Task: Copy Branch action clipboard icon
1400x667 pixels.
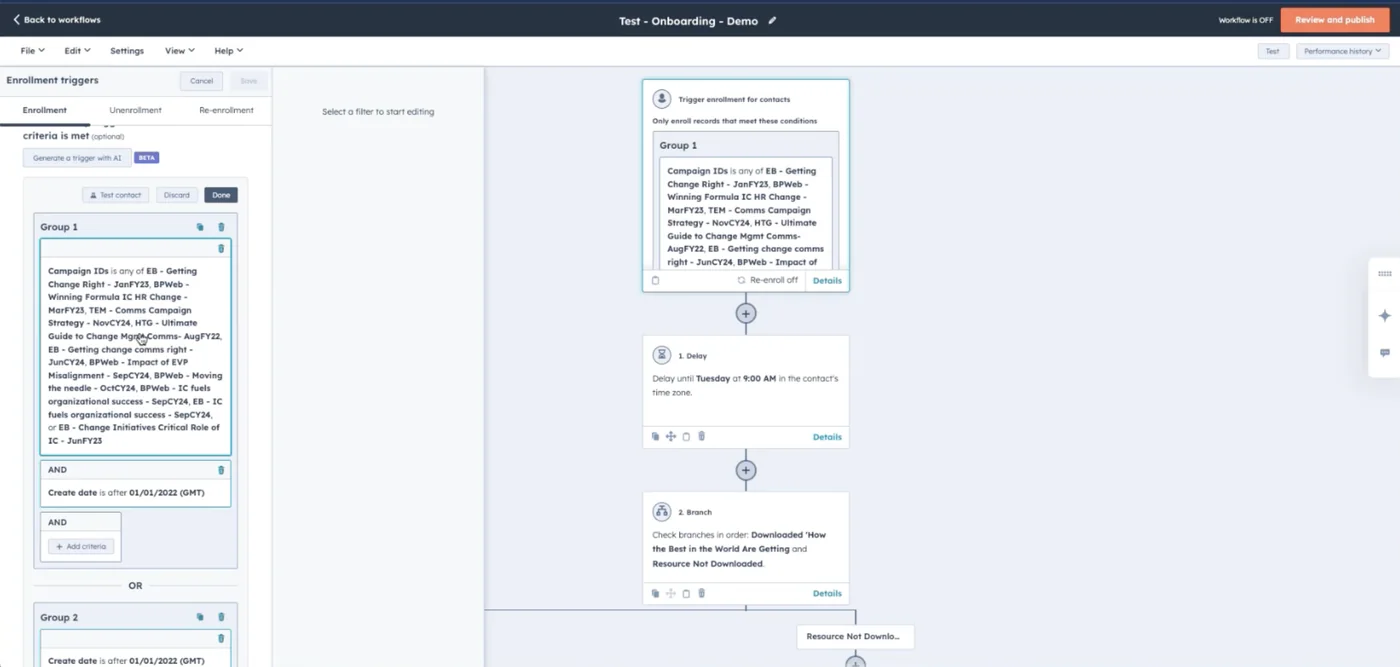Action: click(686, 593)
